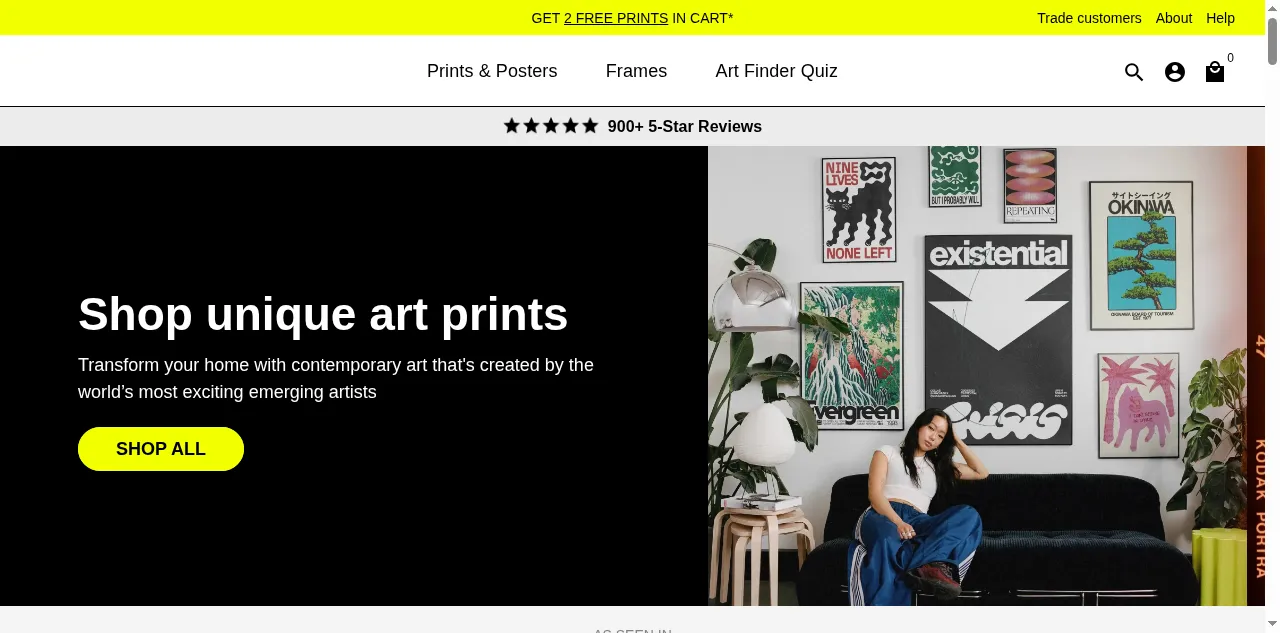Click the Shop unique art prints heading
Image resolution: width=1280 pixels, height=633 pixels.
323,314
